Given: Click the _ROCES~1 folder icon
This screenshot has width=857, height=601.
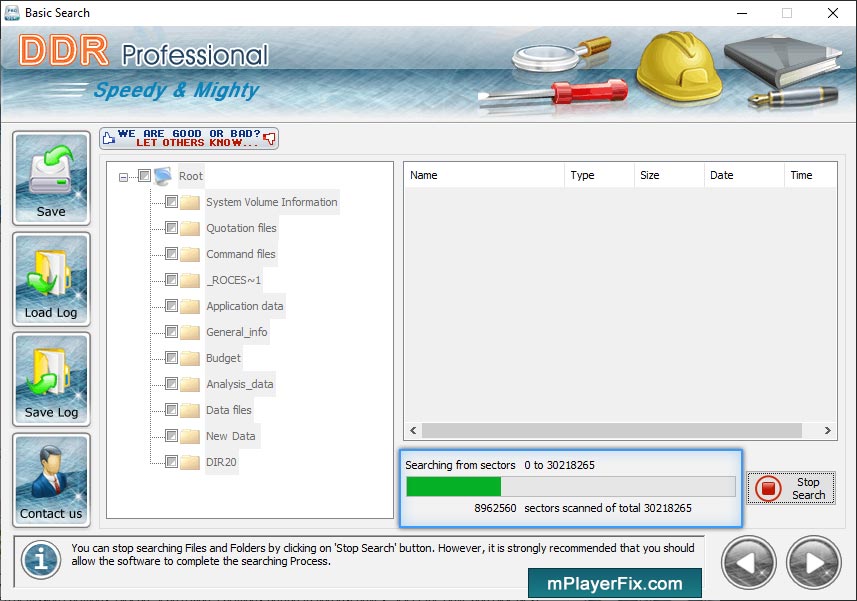Looking at the screenshot, I should 190,280.
